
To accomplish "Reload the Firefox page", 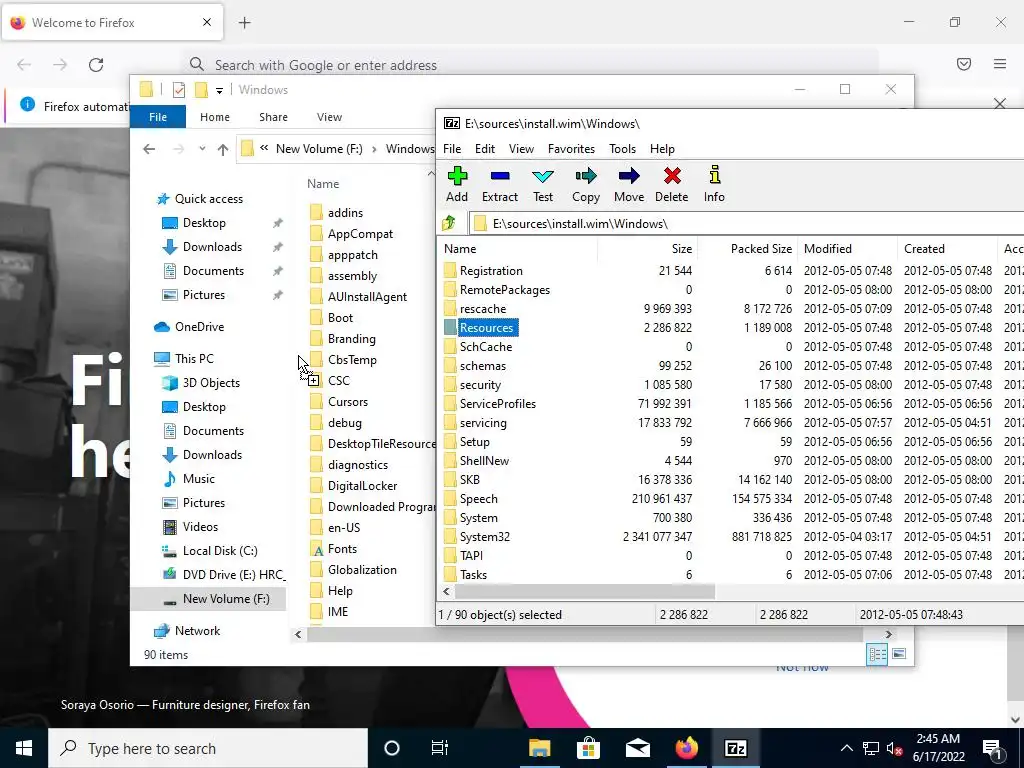I will click(96, 65).
